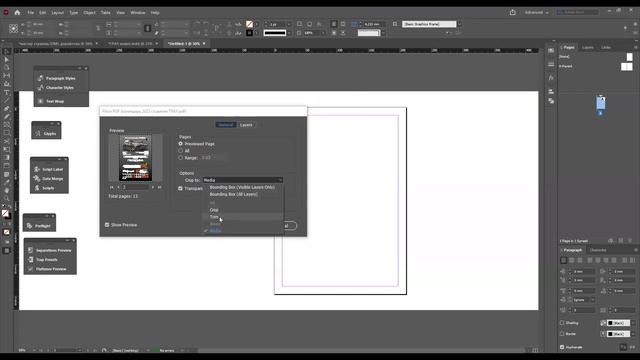
Task: Open the File menu
Action: (31, 13)
